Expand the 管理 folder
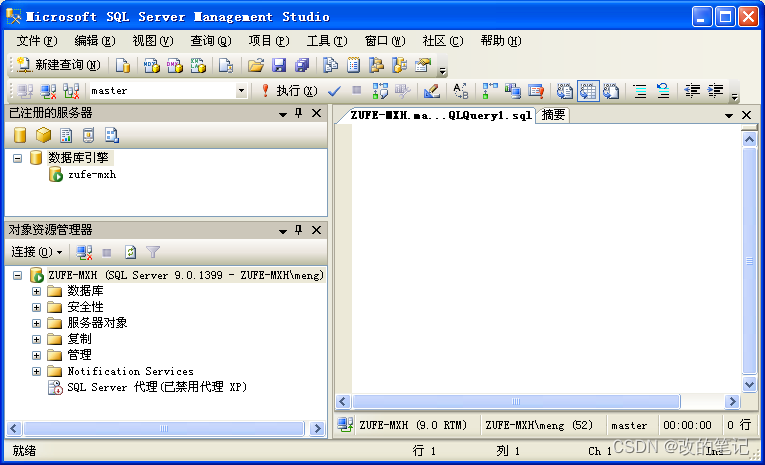Screen dimensions: 765x465 37,355
